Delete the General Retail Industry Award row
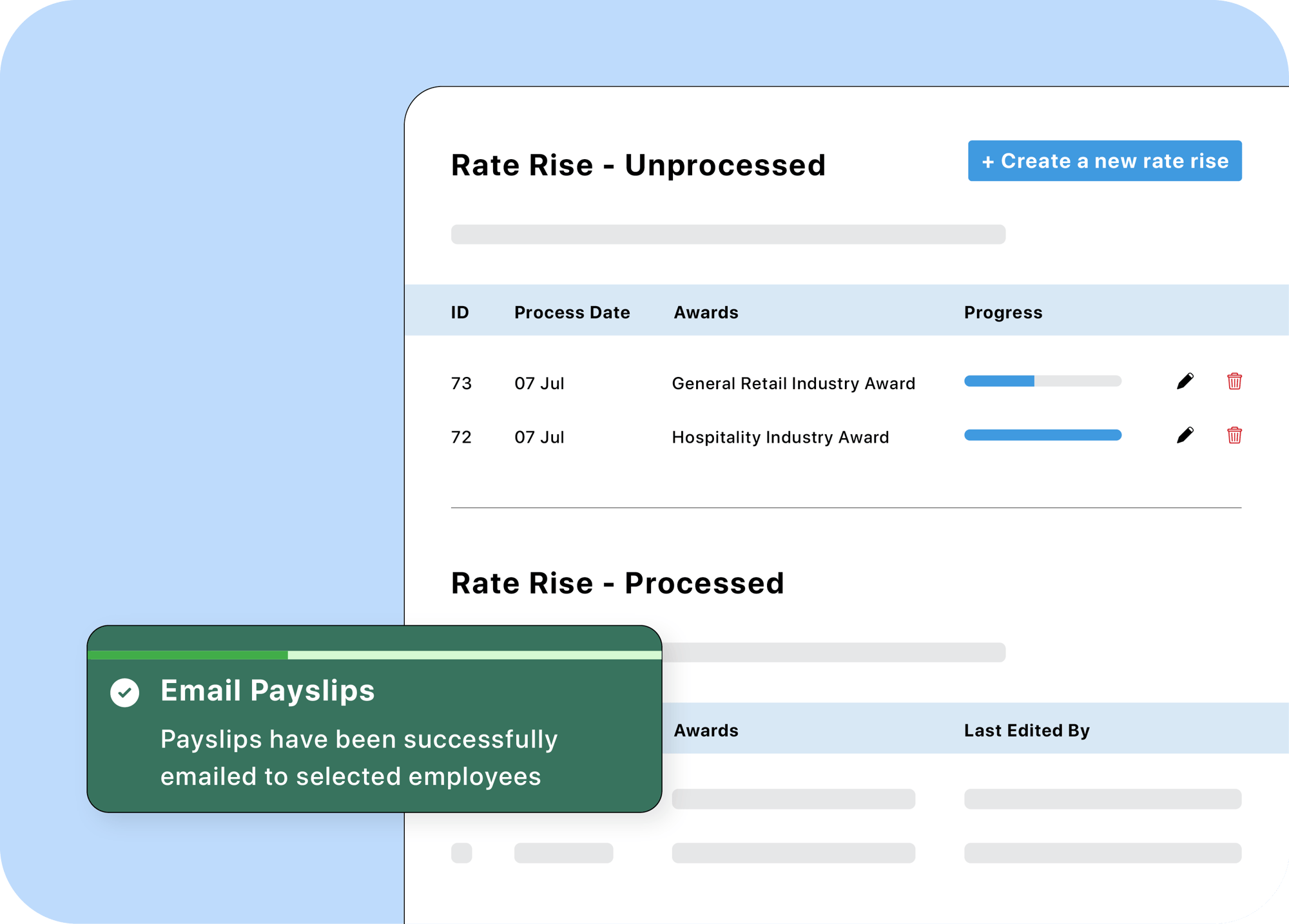Image resolution: width=1289 pixels, height=924 pixels. coord(1234,381)
